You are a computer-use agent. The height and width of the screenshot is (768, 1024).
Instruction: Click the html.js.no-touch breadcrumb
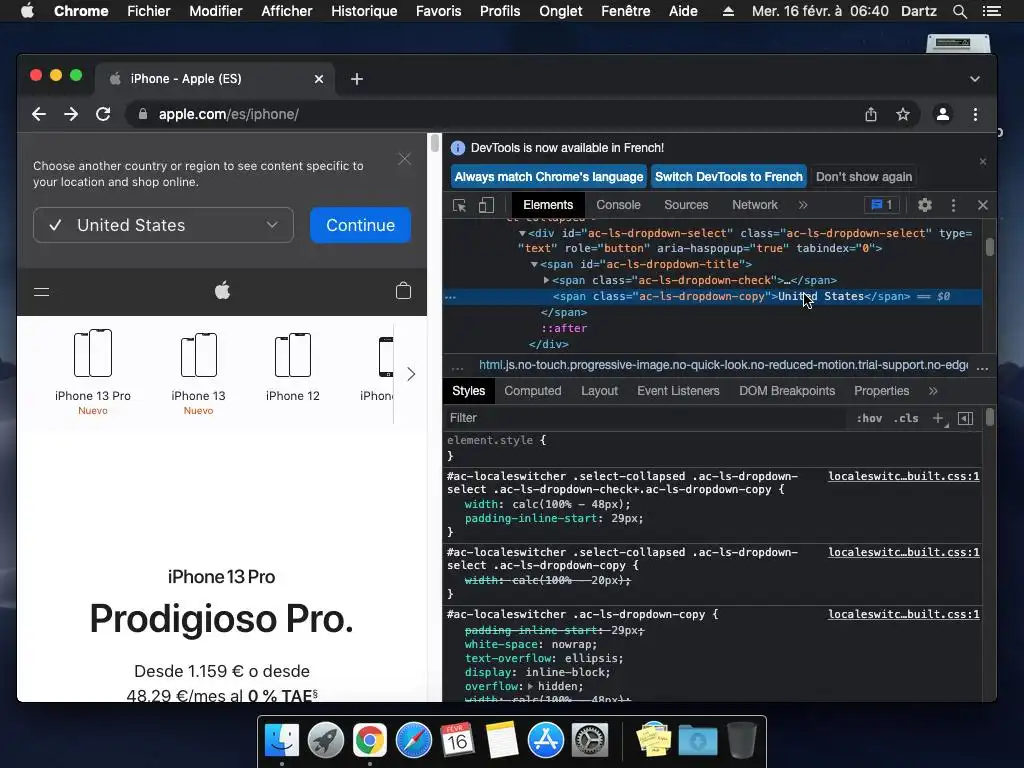point(724,365)
